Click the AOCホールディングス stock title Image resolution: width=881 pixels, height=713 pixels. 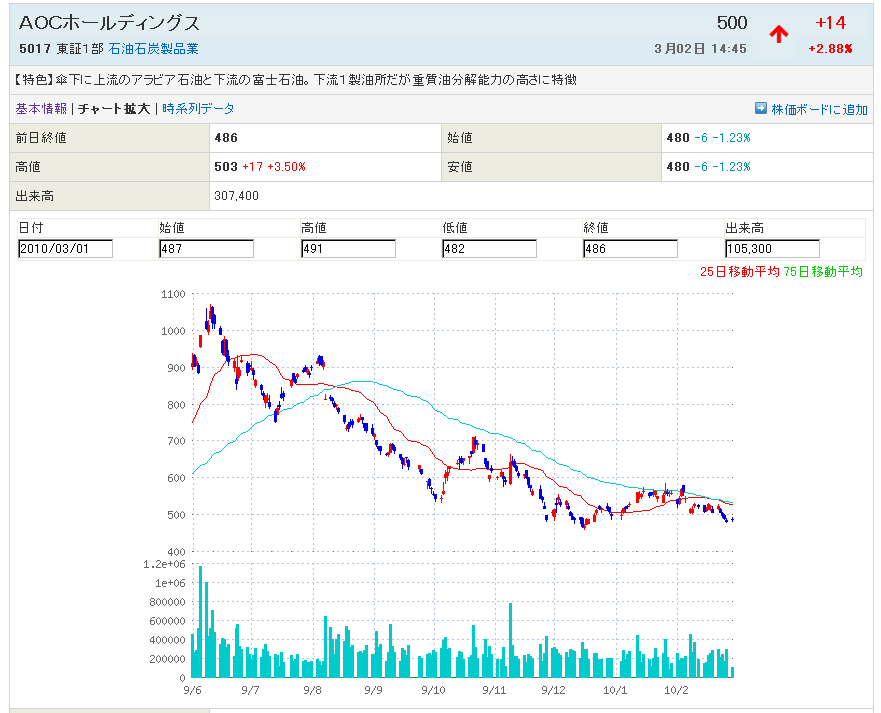[110, 24]
